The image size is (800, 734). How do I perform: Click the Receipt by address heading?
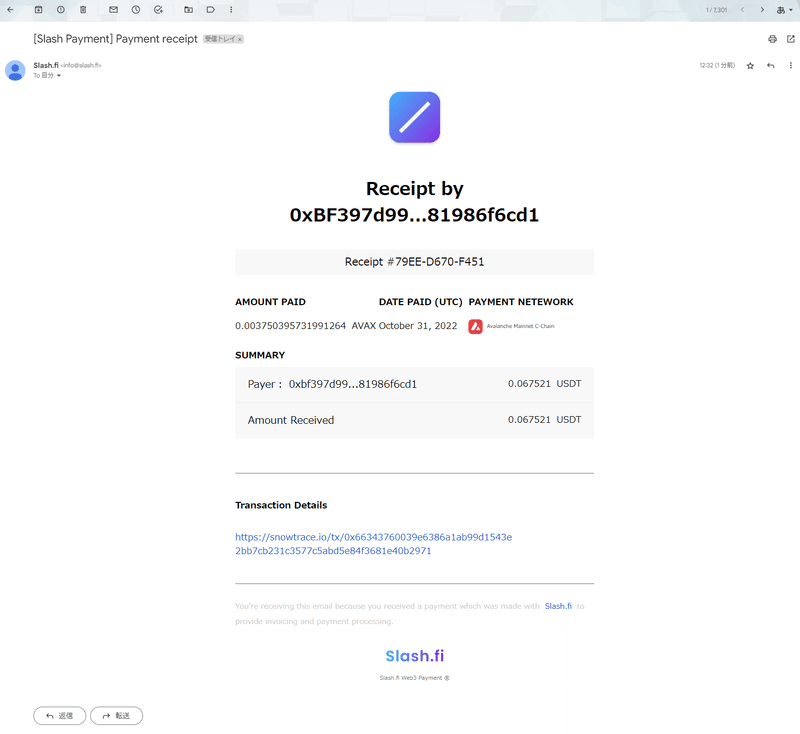(x=414, y=202)
